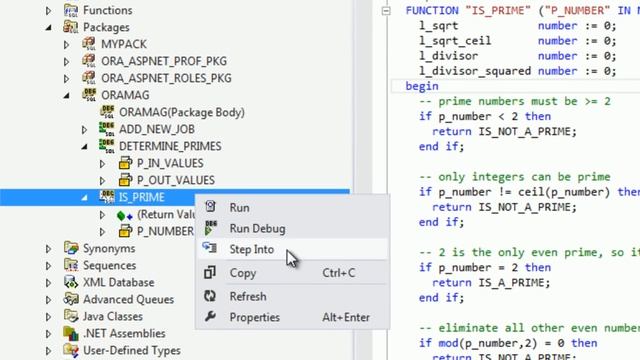Click the Java Classes folder icon
Screen dimensions: 640x360
(x=71, y=316)
